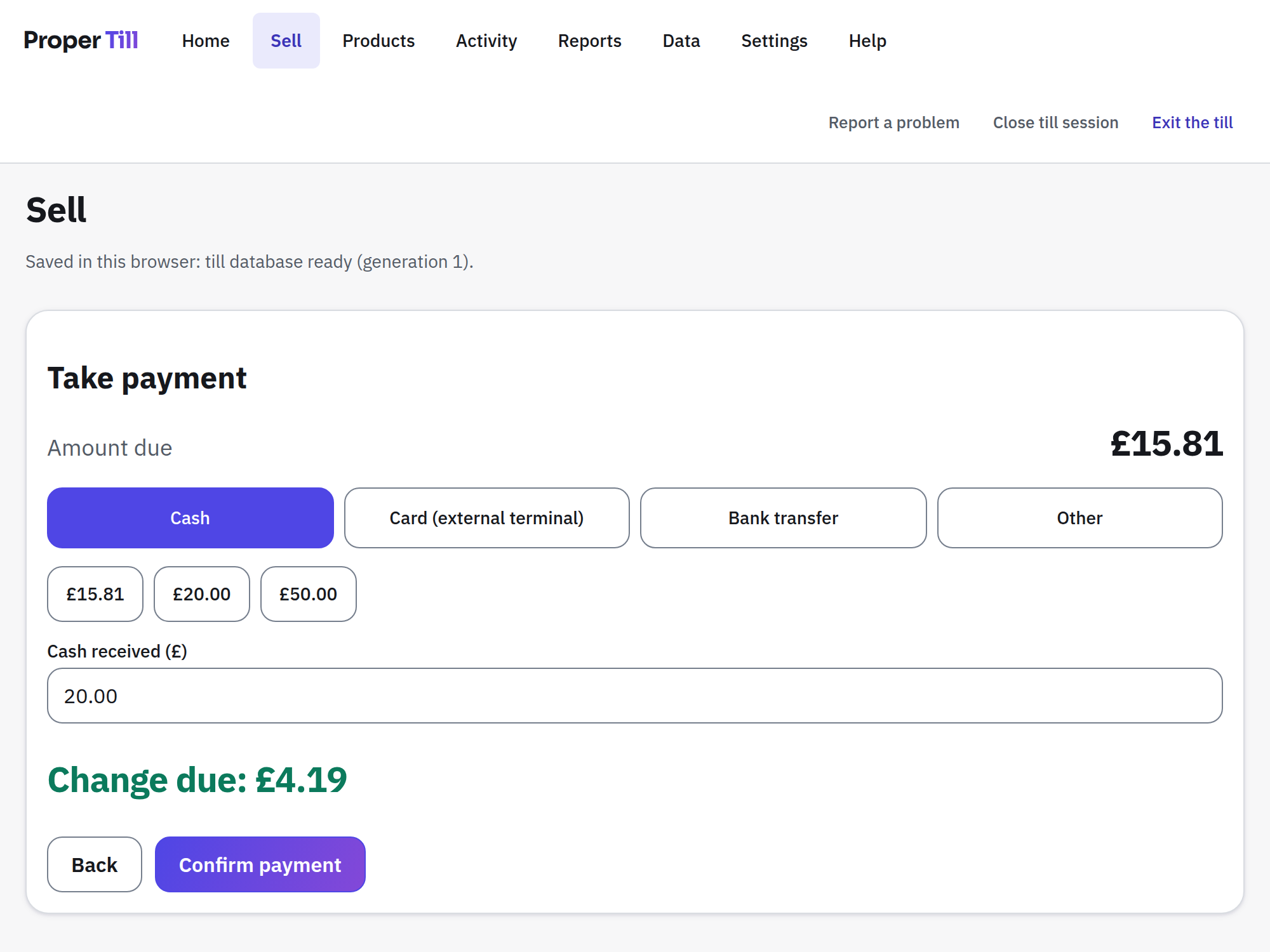Open the Reports section
This screenshot has height=952, width=1270.
589,41
